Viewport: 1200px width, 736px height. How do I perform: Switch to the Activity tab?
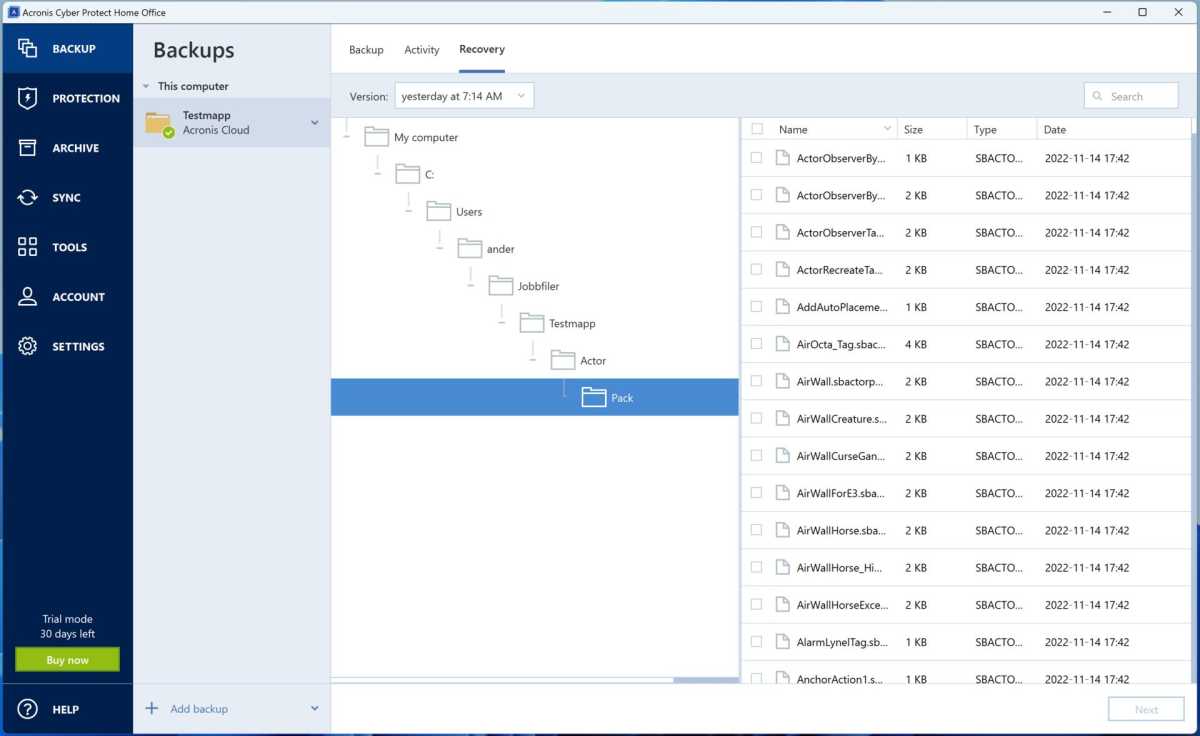click(422, 49)
